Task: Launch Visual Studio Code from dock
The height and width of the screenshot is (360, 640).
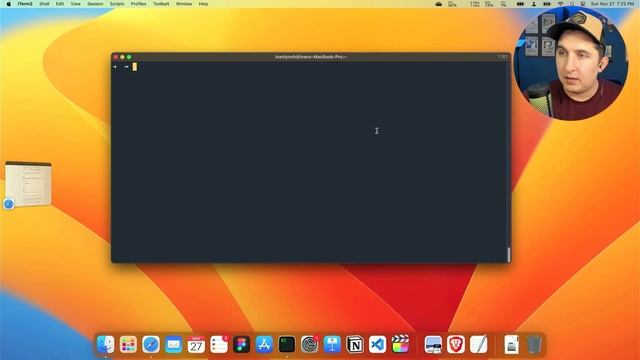Action: coord(378,344)
